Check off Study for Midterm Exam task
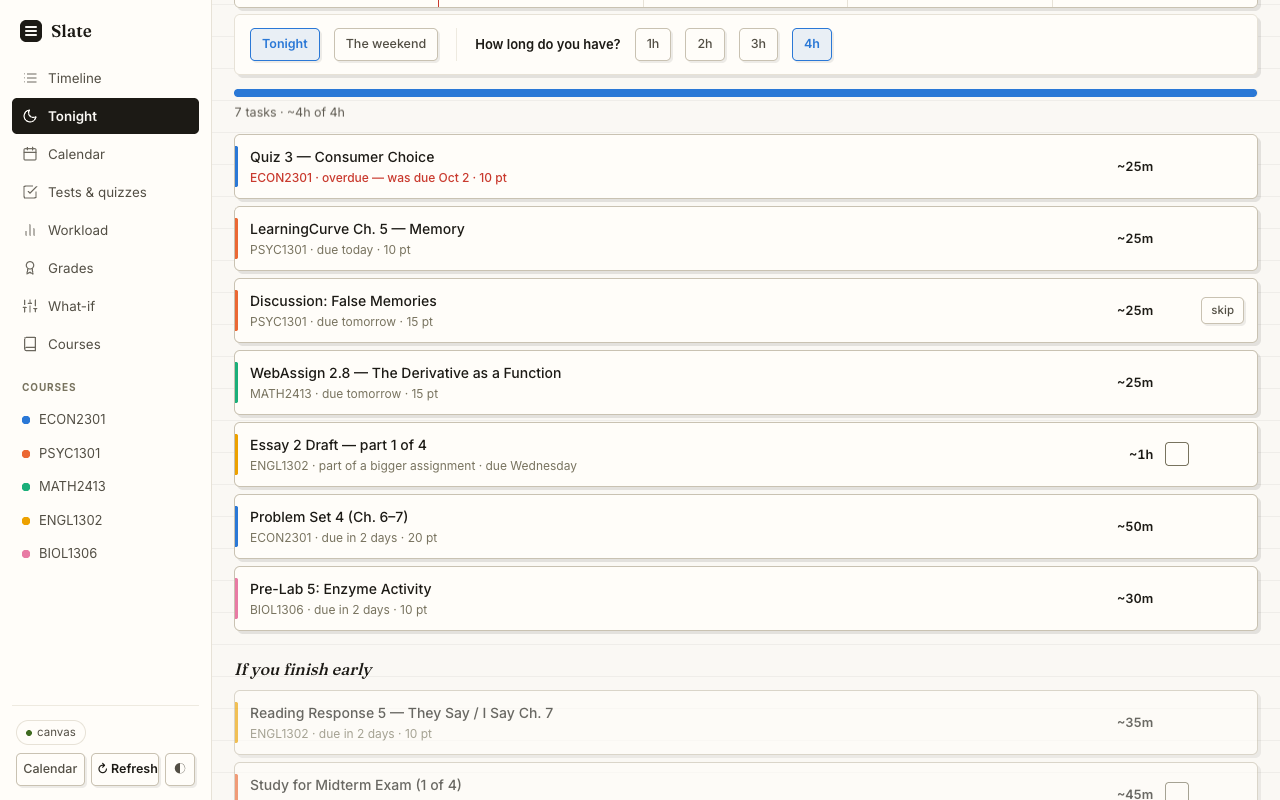This screenshot has width=1280, height=800. coord(1177,792)
